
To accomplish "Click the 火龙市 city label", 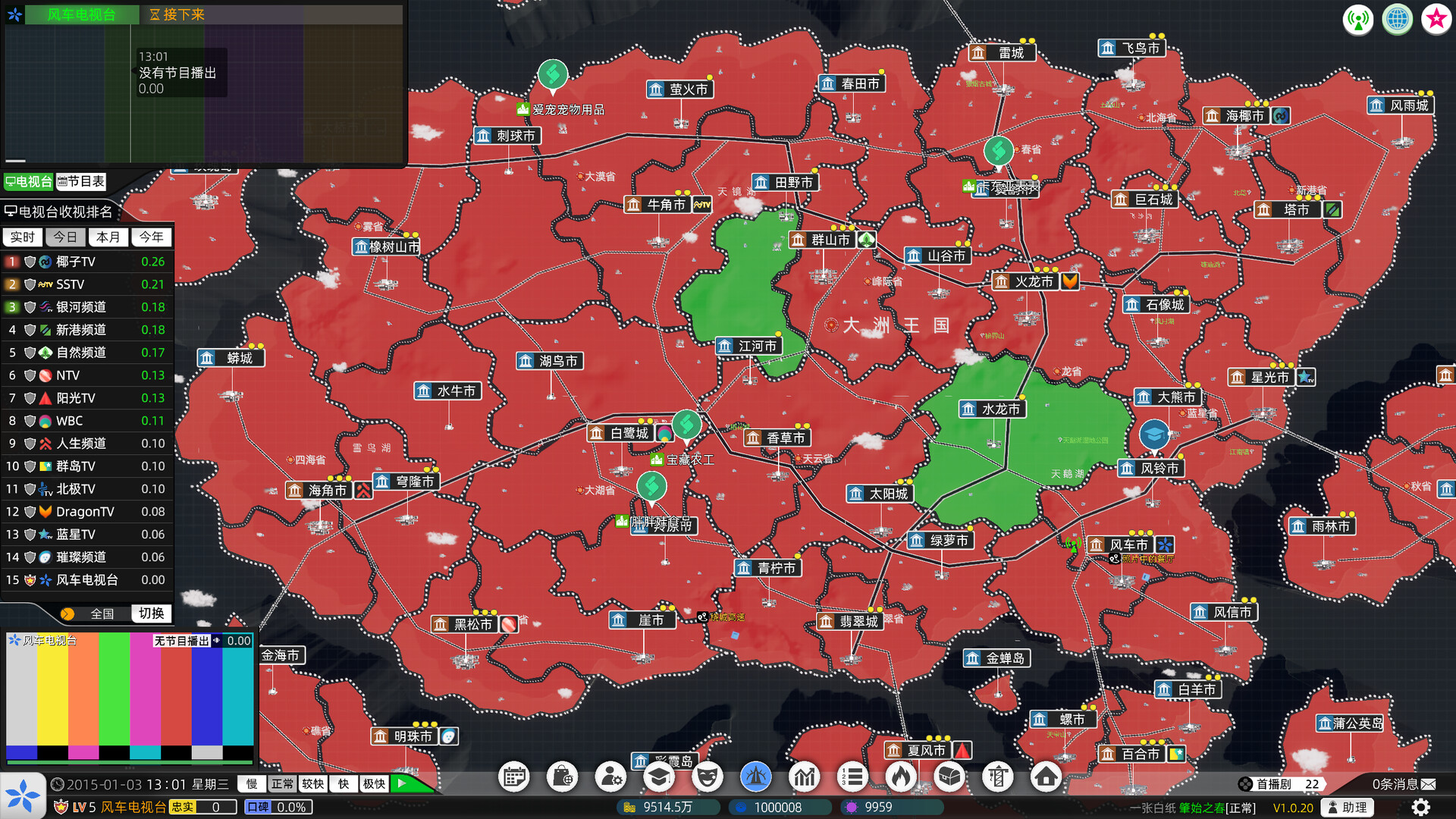I will pos(1025,281).
